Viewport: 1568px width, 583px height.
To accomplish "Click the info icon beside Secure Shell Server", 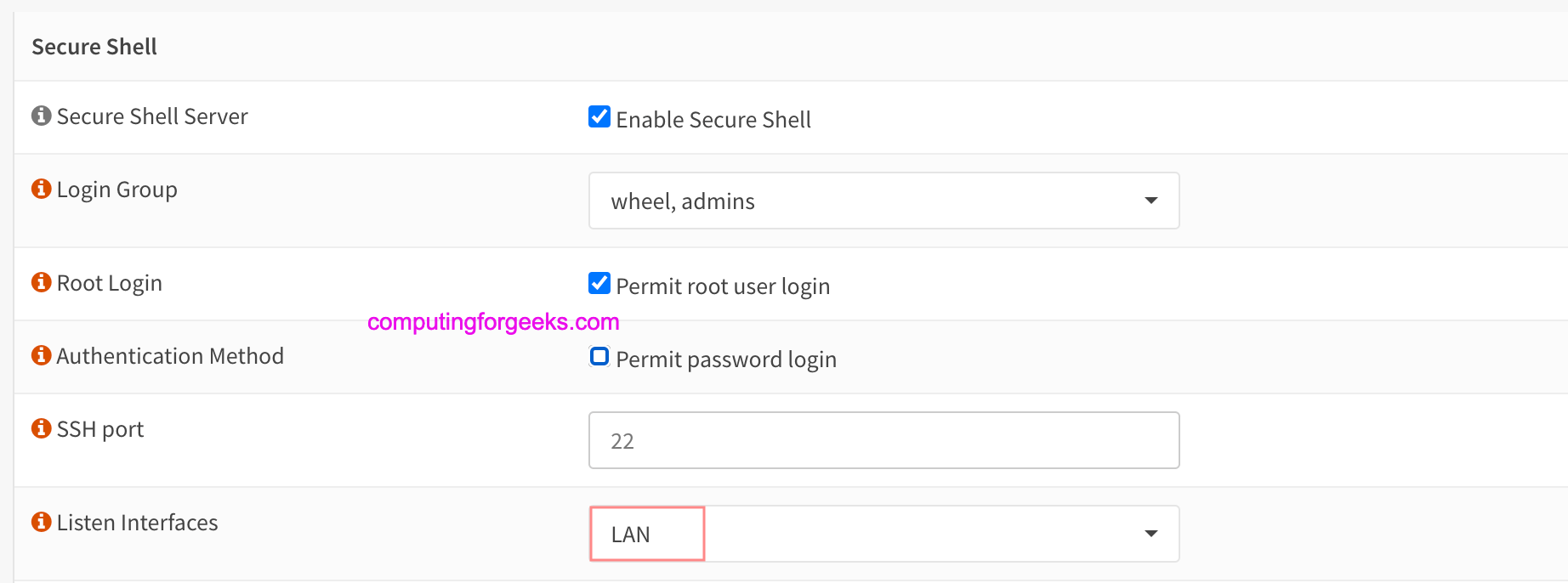I will point(40,115).
